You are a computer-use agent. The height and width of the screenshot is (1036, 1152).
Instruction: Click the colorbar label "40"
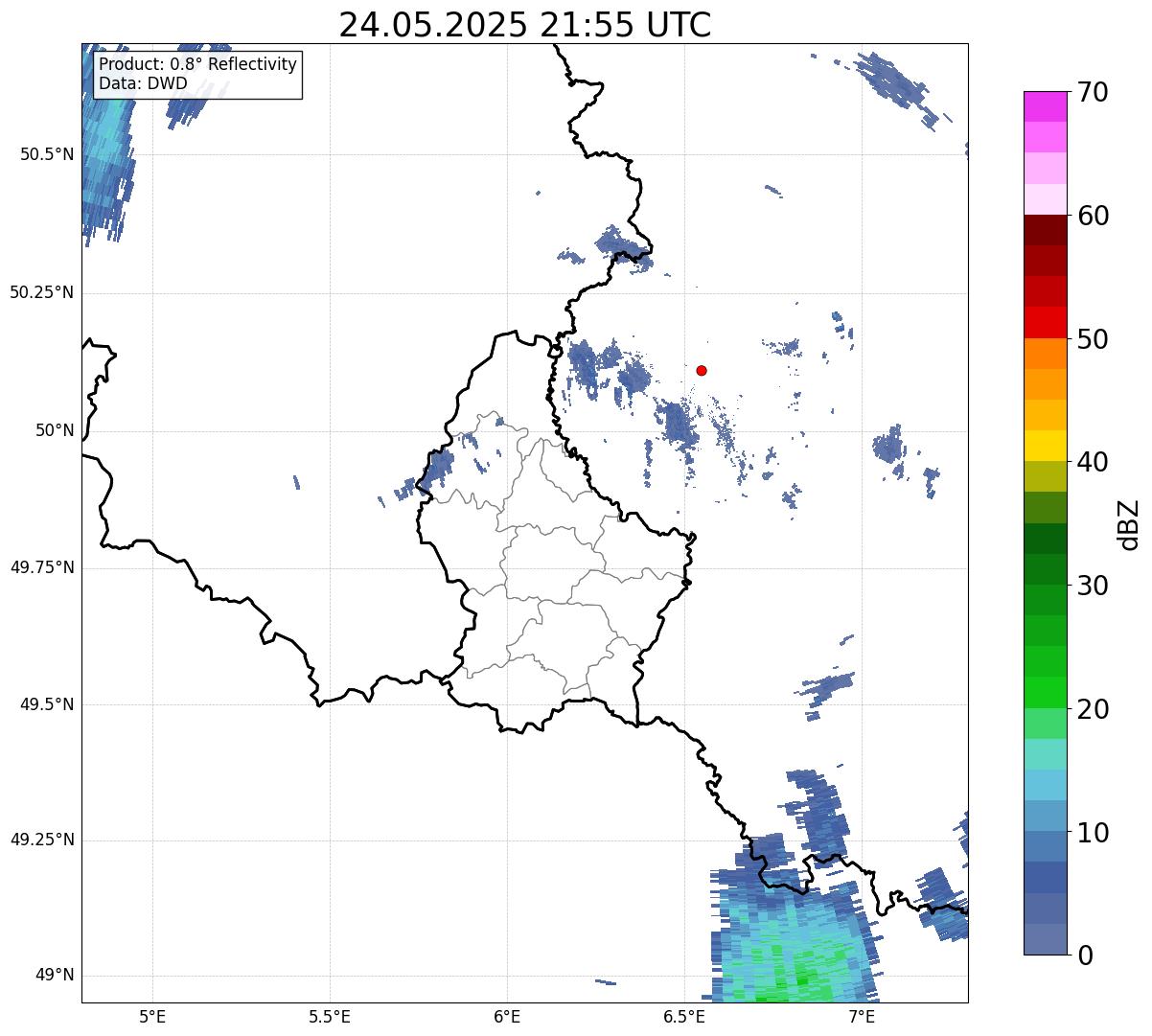coord(1093,462)
